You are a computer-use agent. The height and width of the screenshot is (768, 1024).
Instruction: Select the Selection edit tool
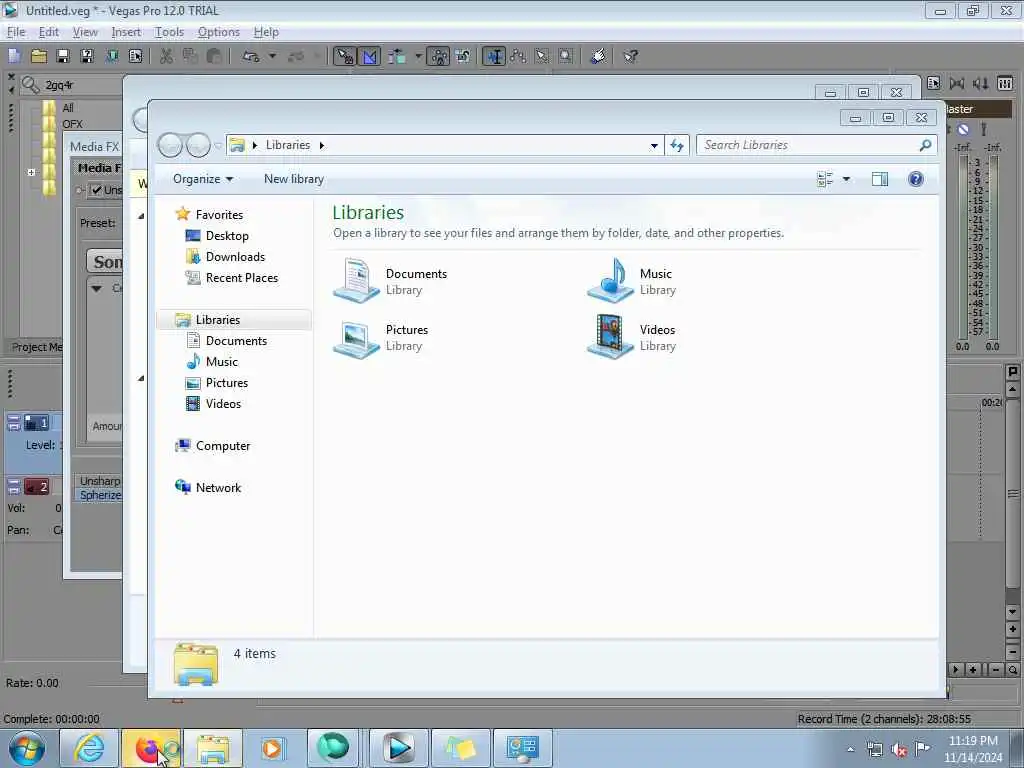click(542, 57)
